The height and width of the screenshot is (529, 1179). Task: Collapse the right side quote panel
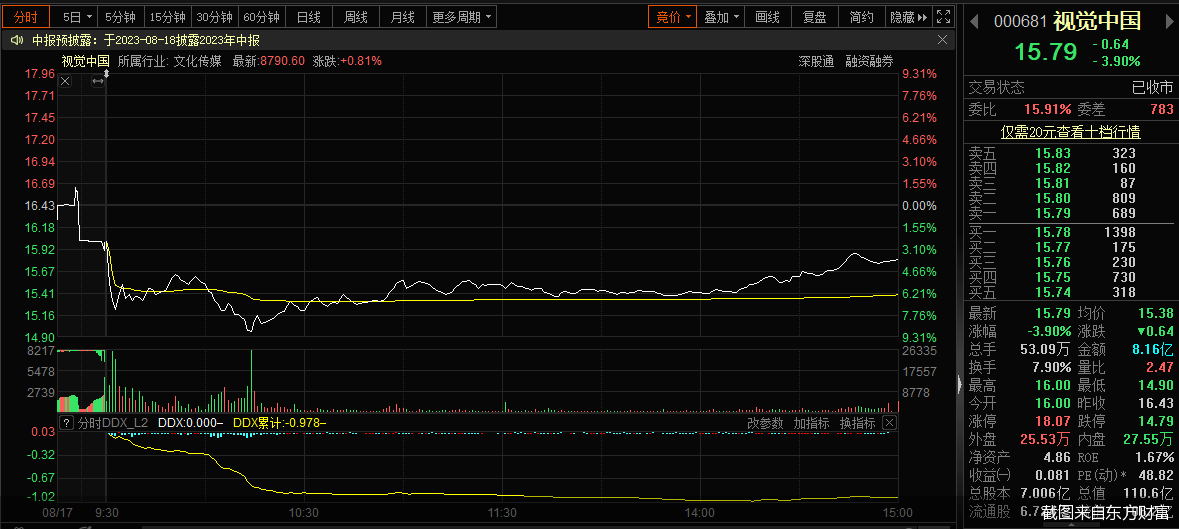point(960,384)
